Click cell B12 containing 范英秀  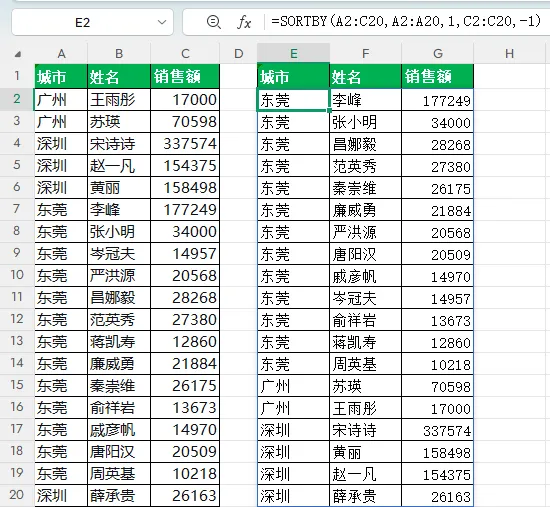pyautogui.click(x=119, y=320)
